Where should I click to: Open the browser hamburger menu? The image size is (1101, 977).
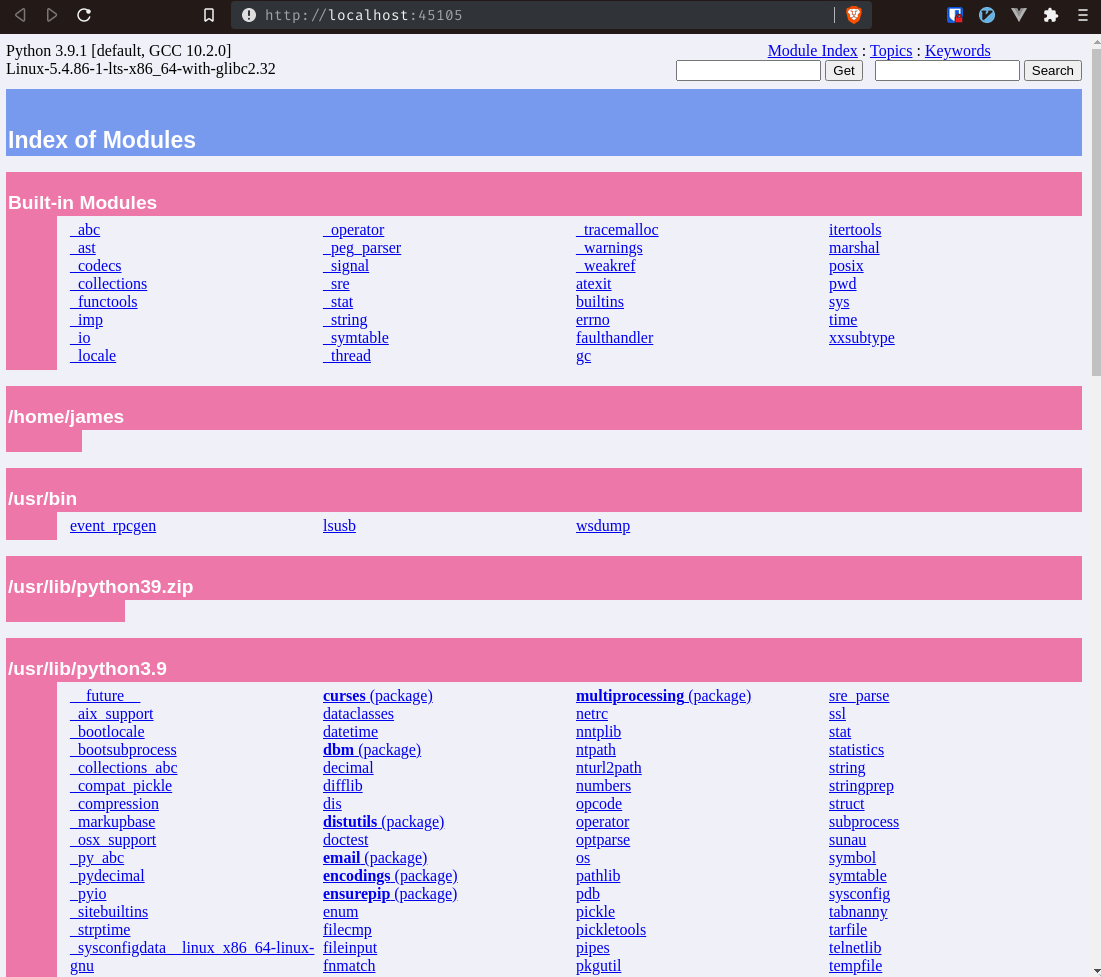[1082, 15]
